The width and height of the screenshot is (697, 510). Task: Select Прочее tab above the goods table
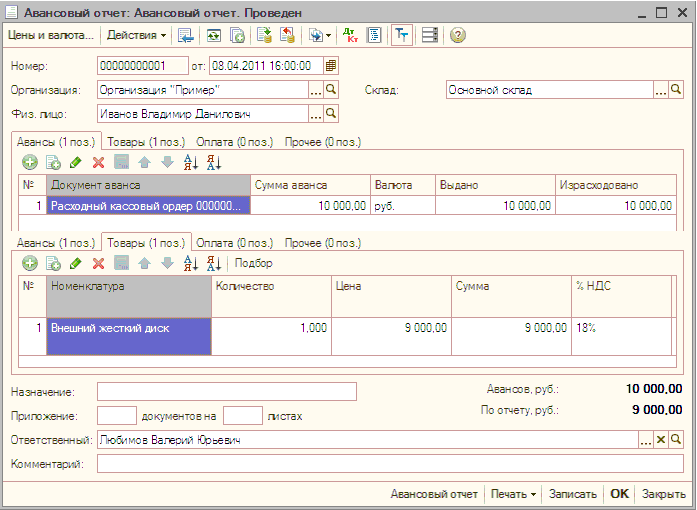click(322, 243)
